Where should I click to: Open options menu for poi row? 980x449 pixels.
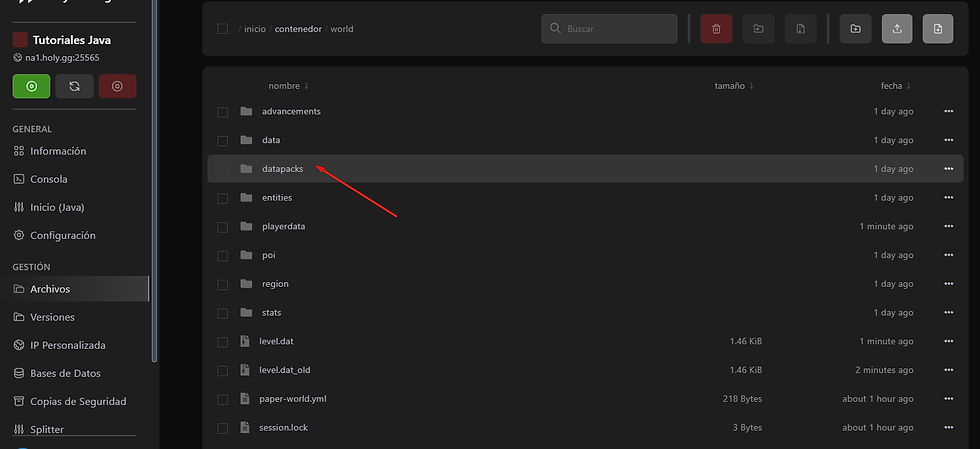pyautogui.click(x=949, y=255)
